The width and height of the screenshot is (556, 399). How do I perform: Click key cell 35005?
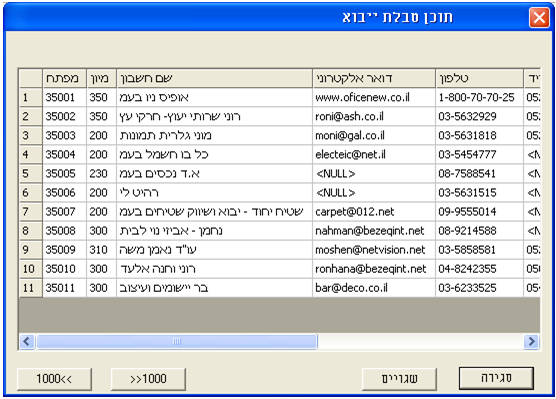[x=65, y=174]
